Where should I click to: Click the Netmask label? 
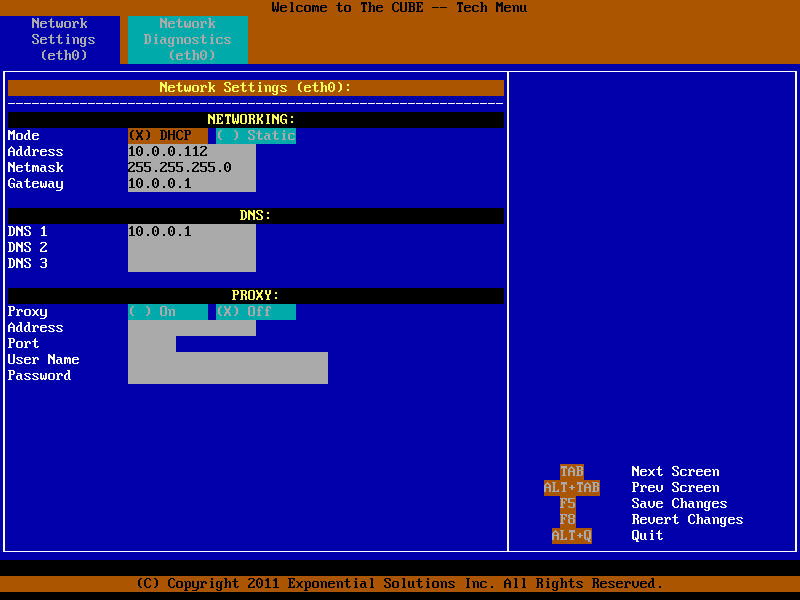point(36,167)
